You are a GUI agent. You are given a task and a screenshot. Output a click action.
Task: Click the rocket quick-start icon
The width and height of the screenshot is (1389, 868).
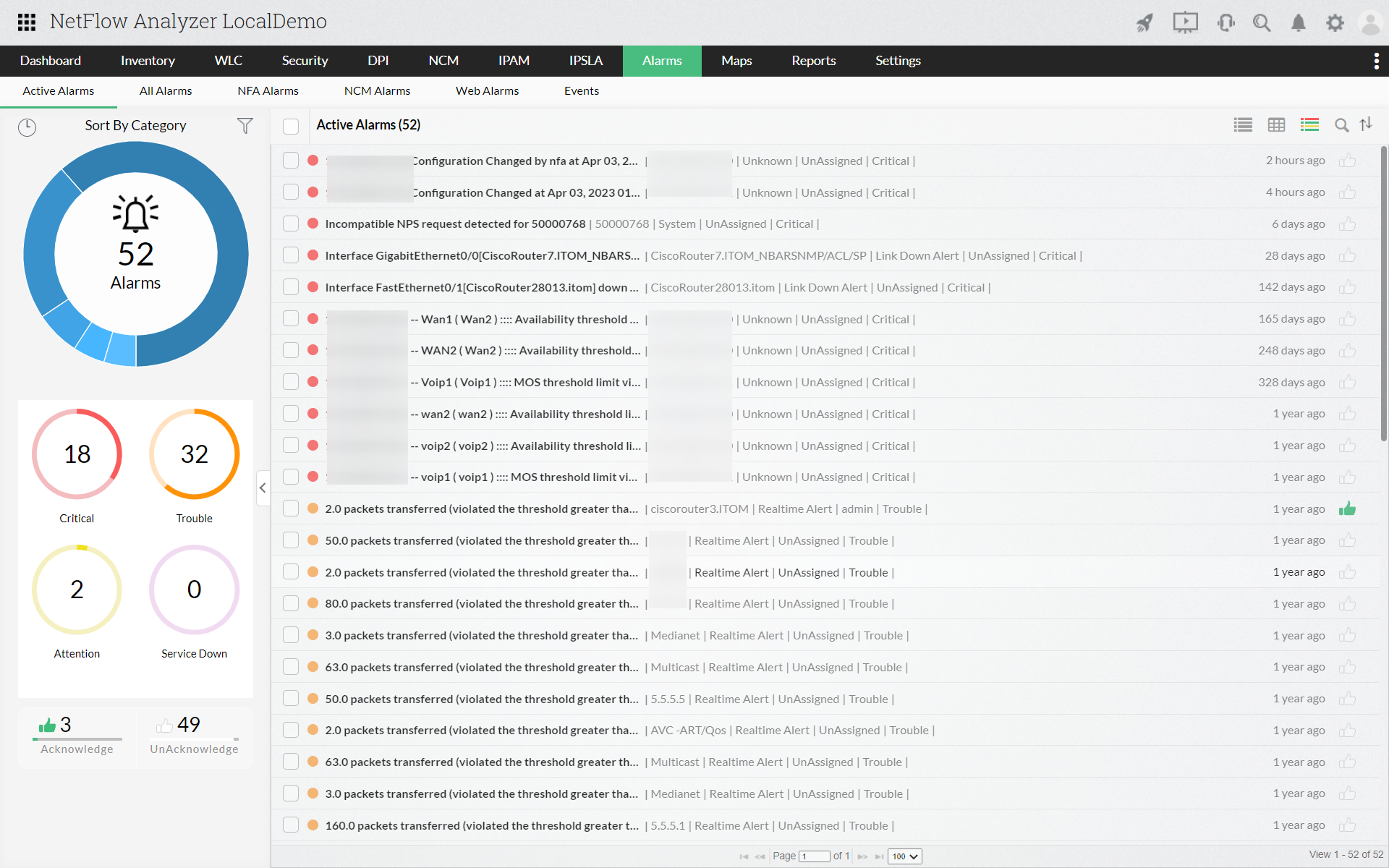1144,23
